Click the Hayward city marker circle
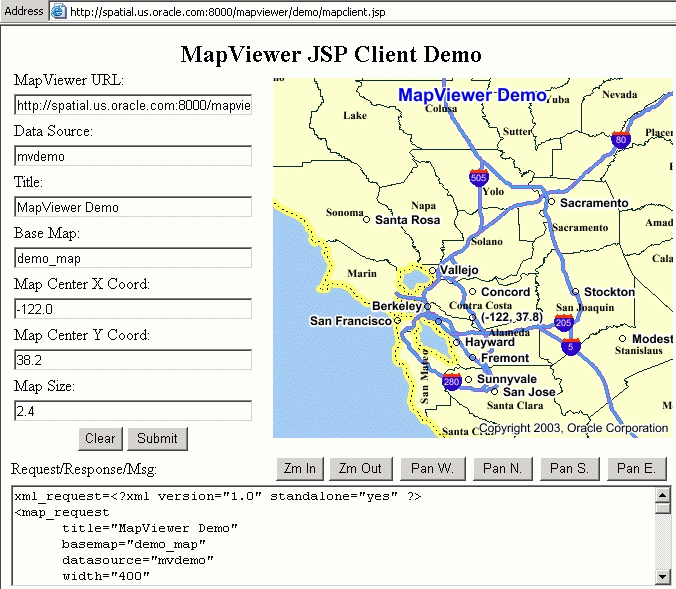This screenshot has height=589, width=676. tap(457, 342)
